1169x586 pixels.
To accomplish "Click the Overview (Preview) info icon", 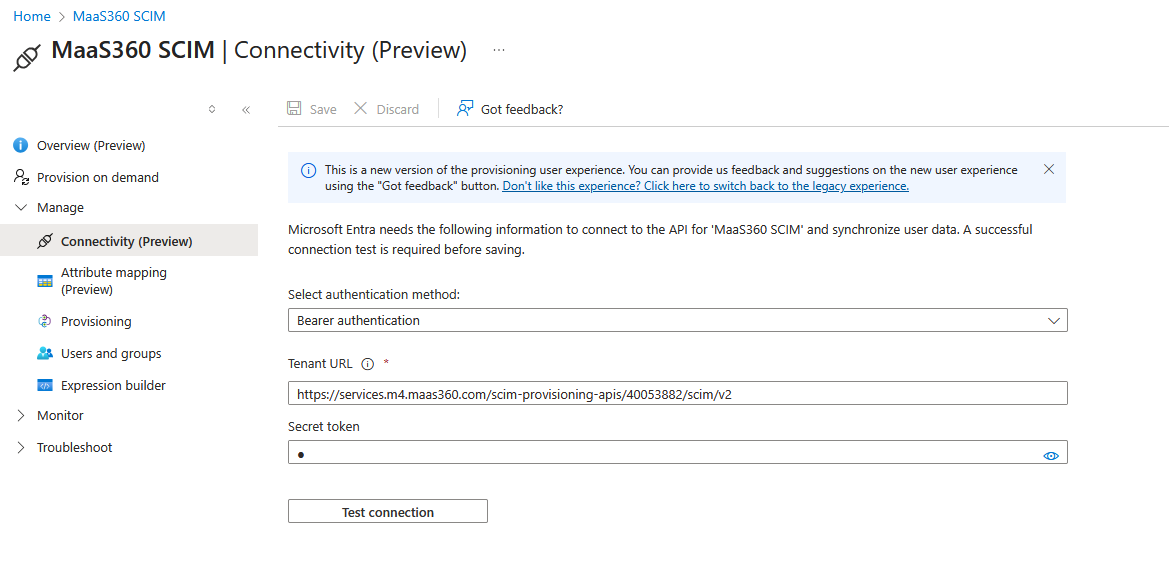I will tap(20, 145).
